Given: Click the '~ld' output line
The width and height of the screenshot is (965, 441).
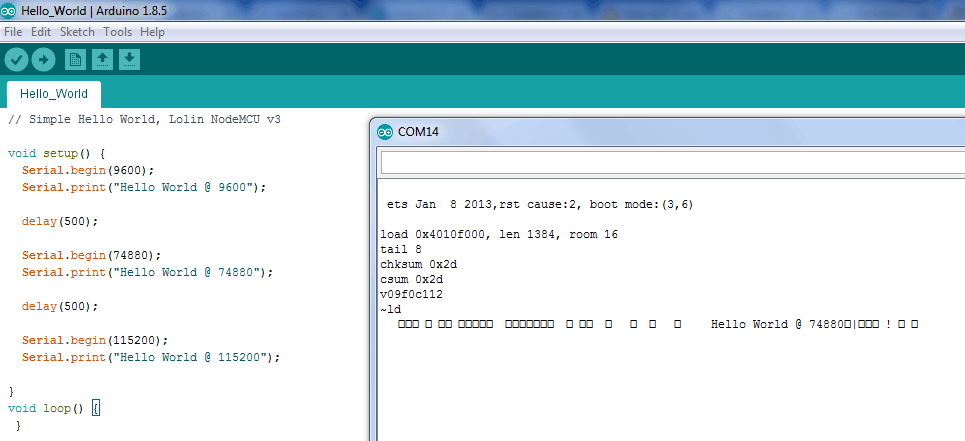Looking at the screenshot, I should pyautogui.click(x=391, y=309).
